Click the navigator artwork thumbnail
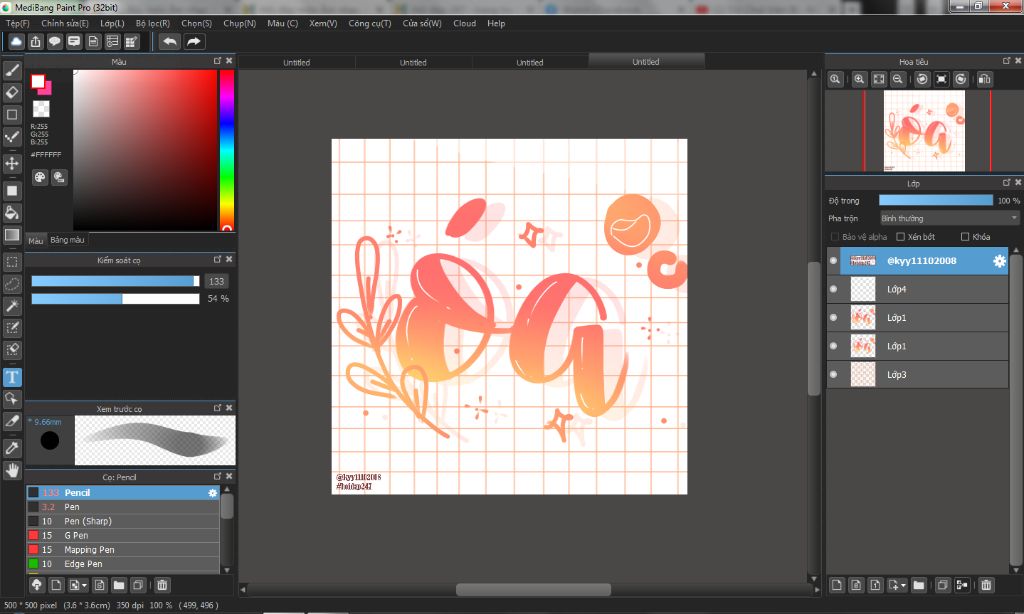The image size is (1024, 614). point(924,131)
